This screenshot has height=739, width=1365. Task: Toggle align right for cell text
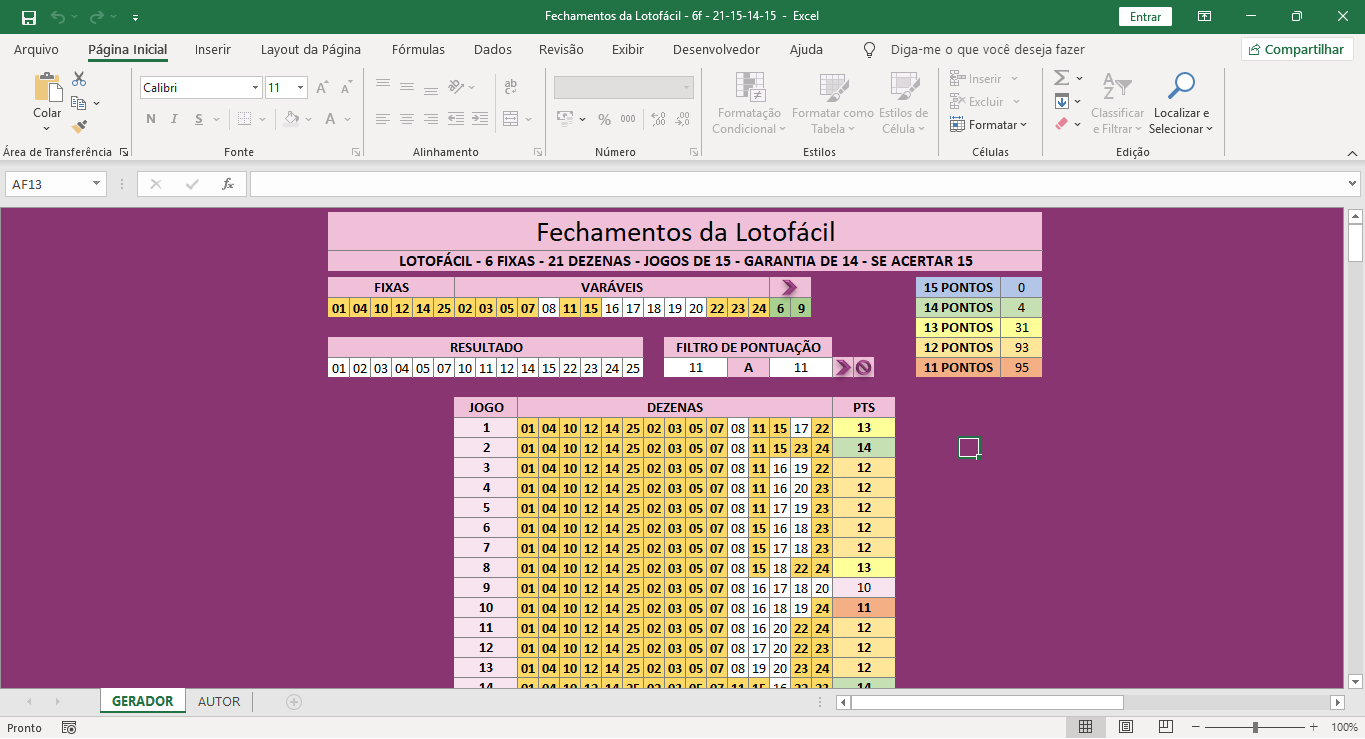click(431, 119)
